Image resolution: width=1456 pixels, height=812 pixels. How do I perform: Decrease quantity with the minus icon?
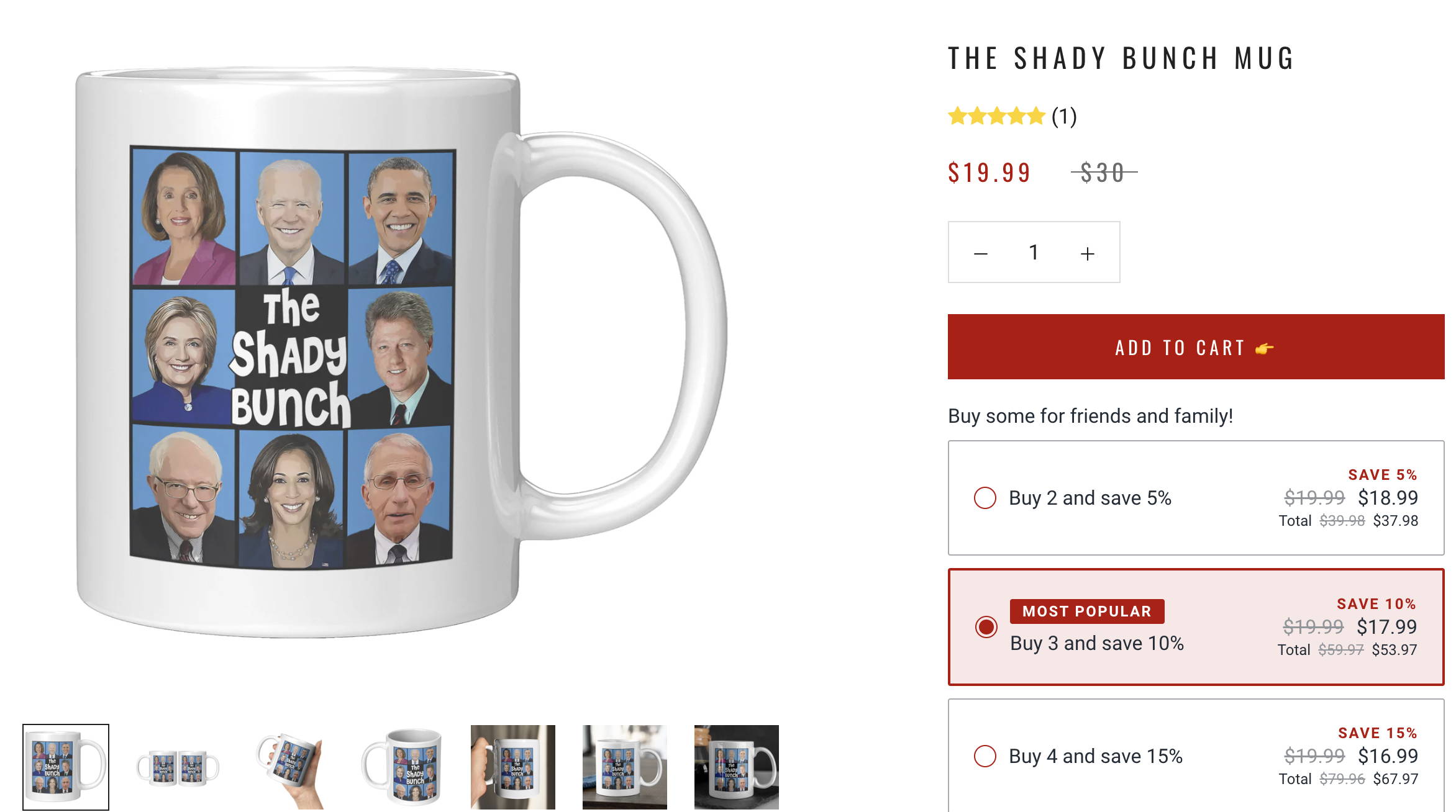[x=980, y=253]
